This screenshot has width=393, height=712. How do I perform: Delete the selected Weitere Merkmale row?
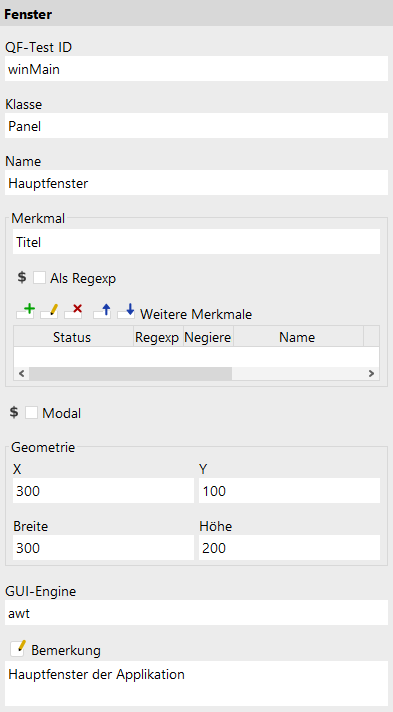pyautogui.click(x=73, y=312)
